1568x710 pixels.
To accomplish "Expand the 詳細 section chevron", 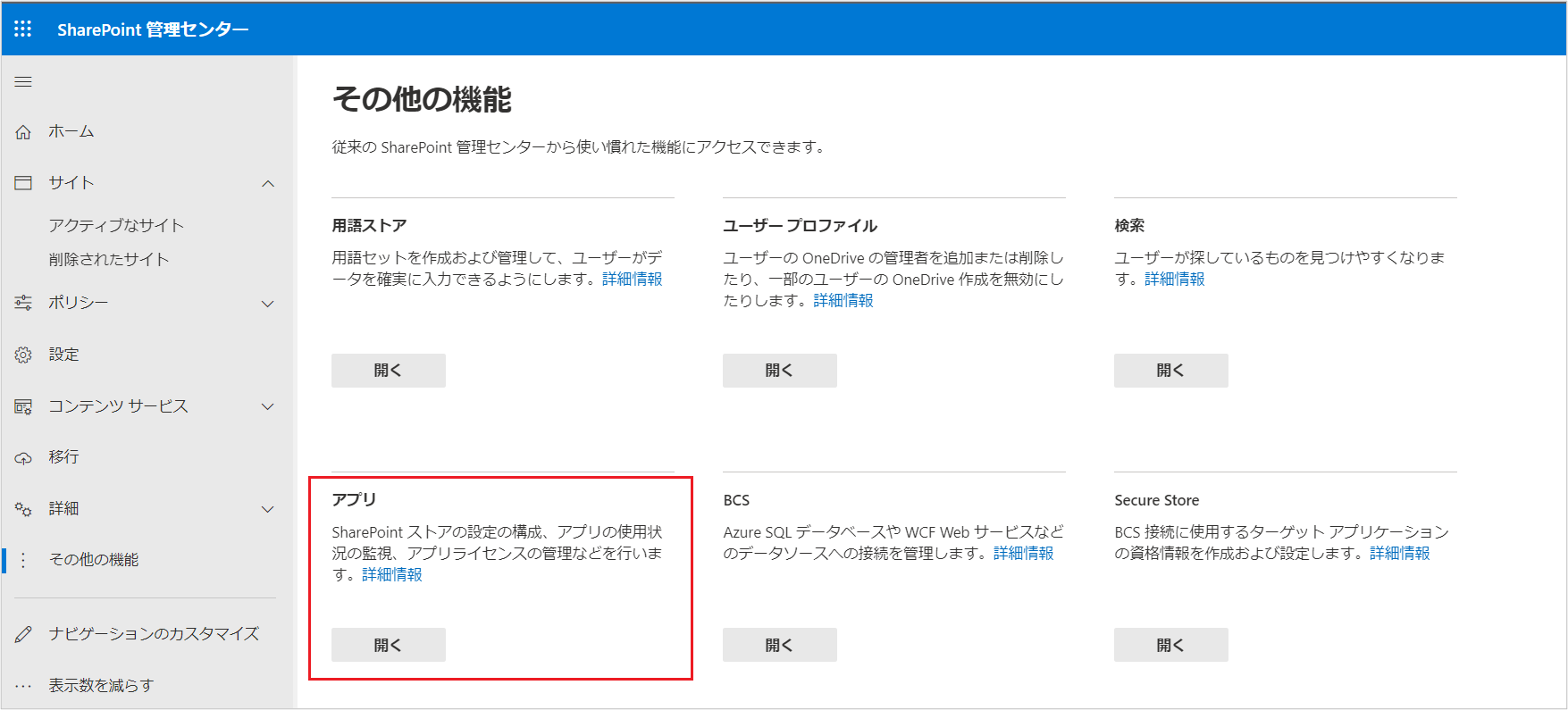I will tap(268, 509).
